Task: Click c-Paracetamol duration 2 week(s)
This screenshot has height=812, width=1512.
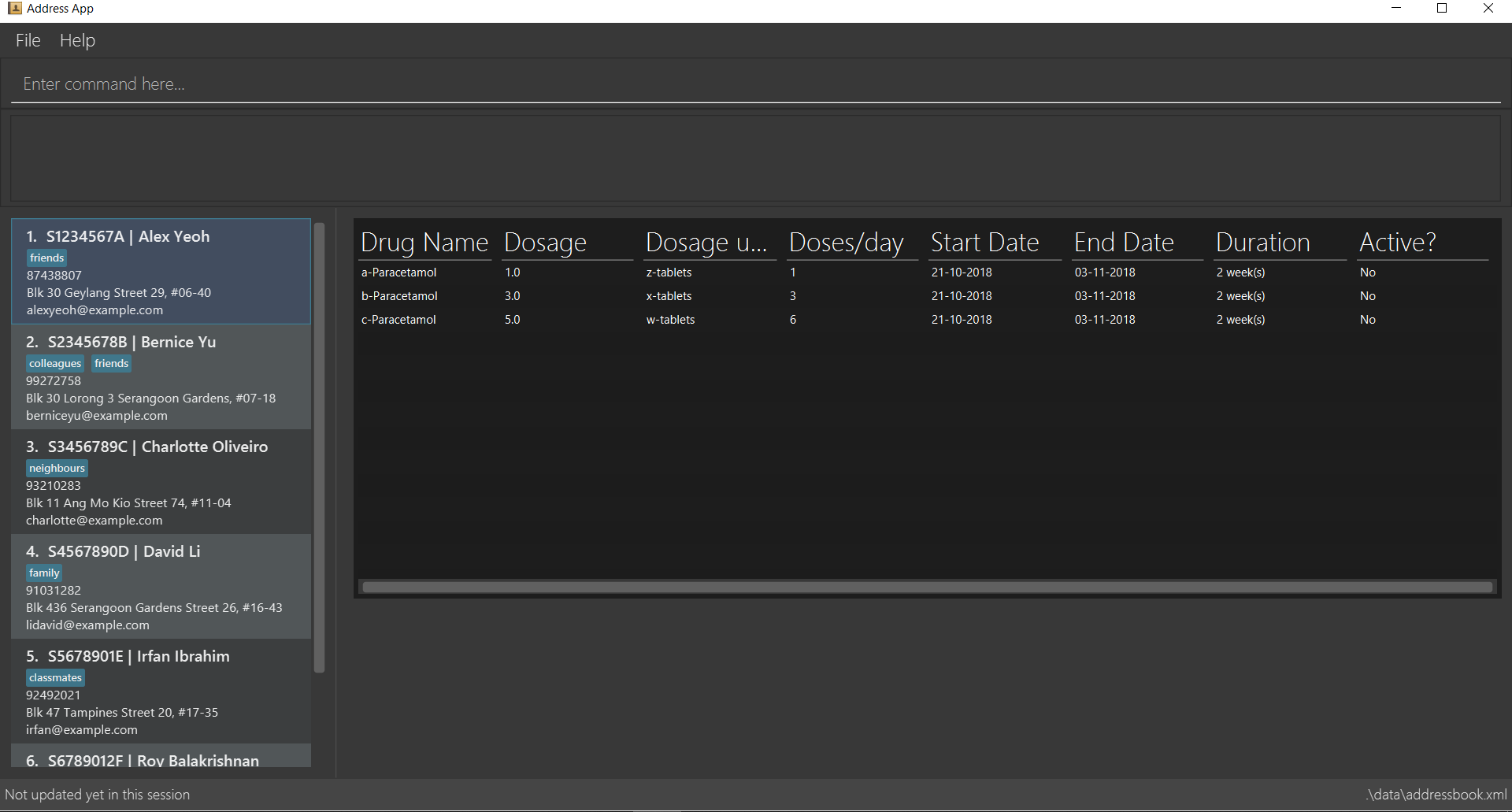Action: 1241,320
